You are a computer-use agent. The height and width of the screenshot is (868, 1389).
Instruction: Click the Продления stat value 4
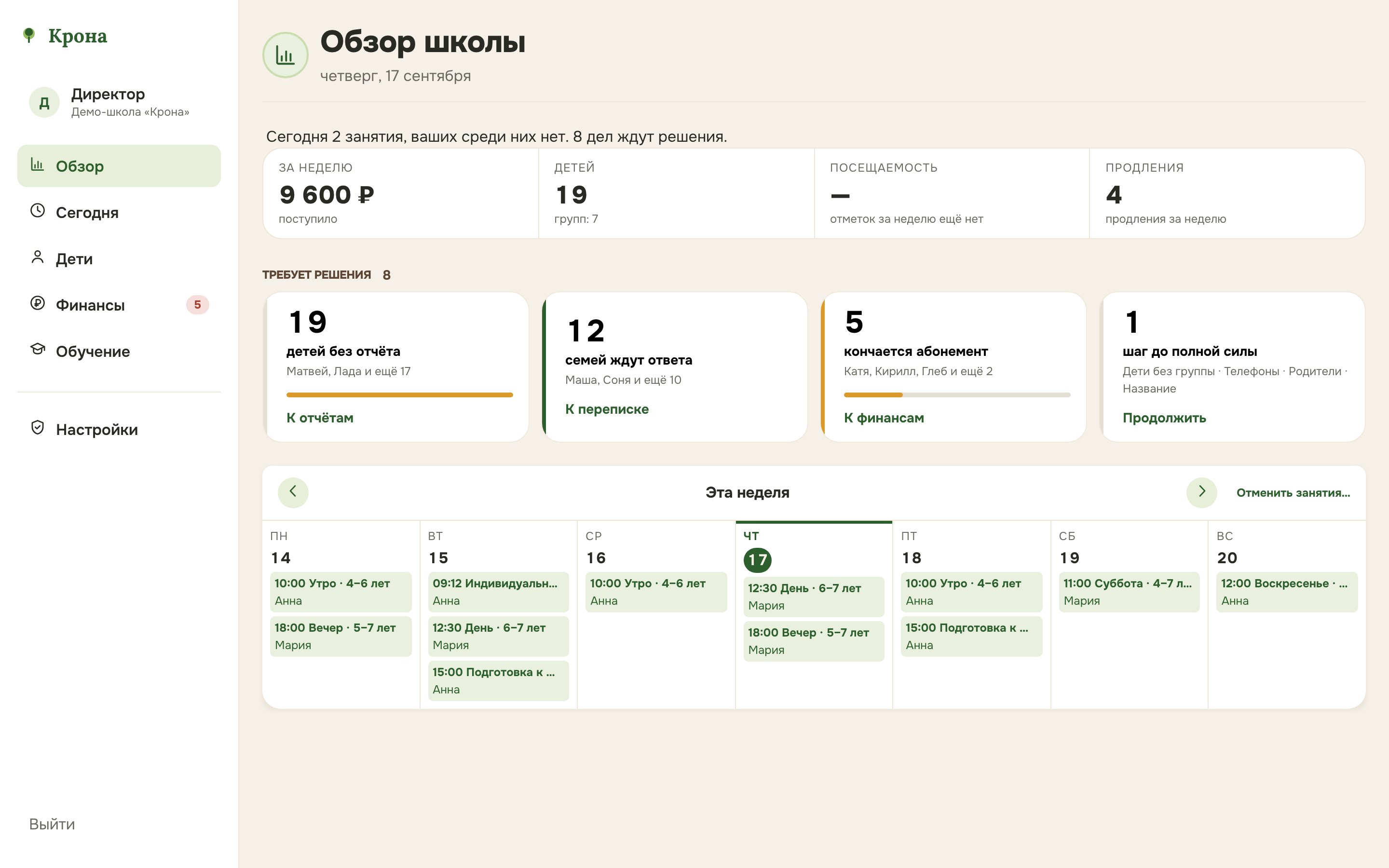tap(1114, 195)
